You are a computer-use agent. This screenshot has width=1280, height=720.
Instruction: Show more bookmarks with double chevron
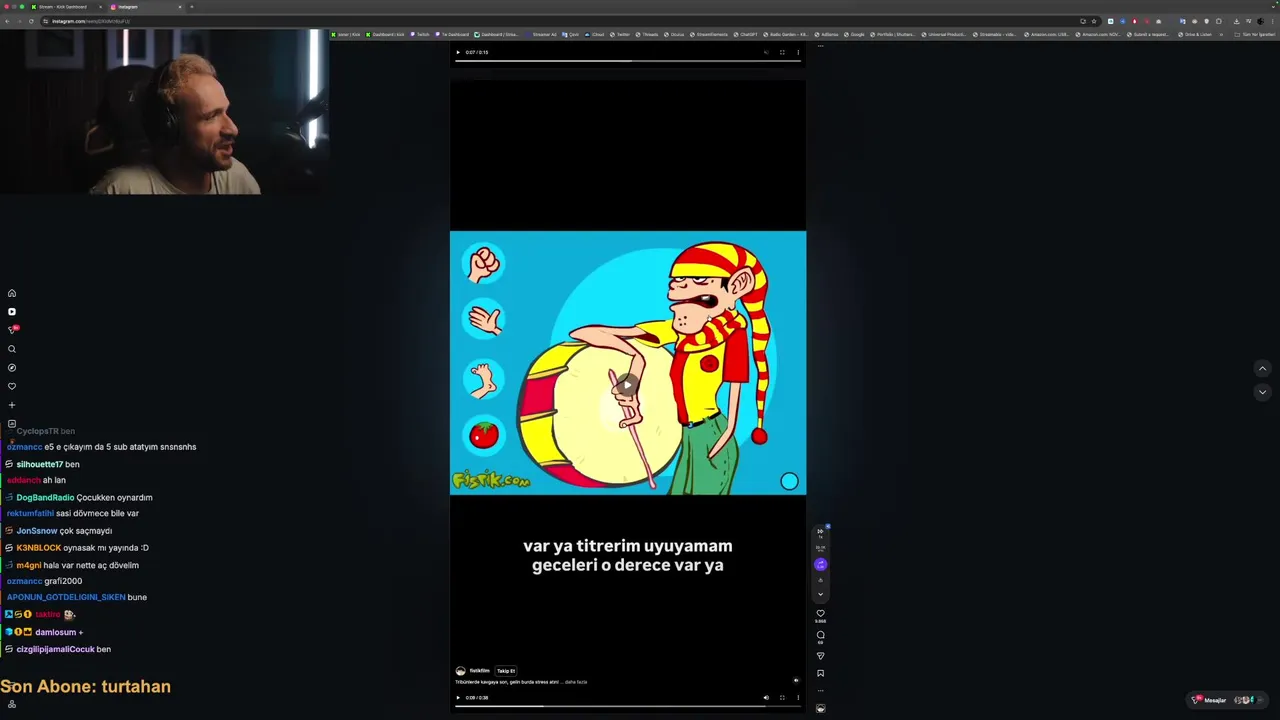[1222, 34]
